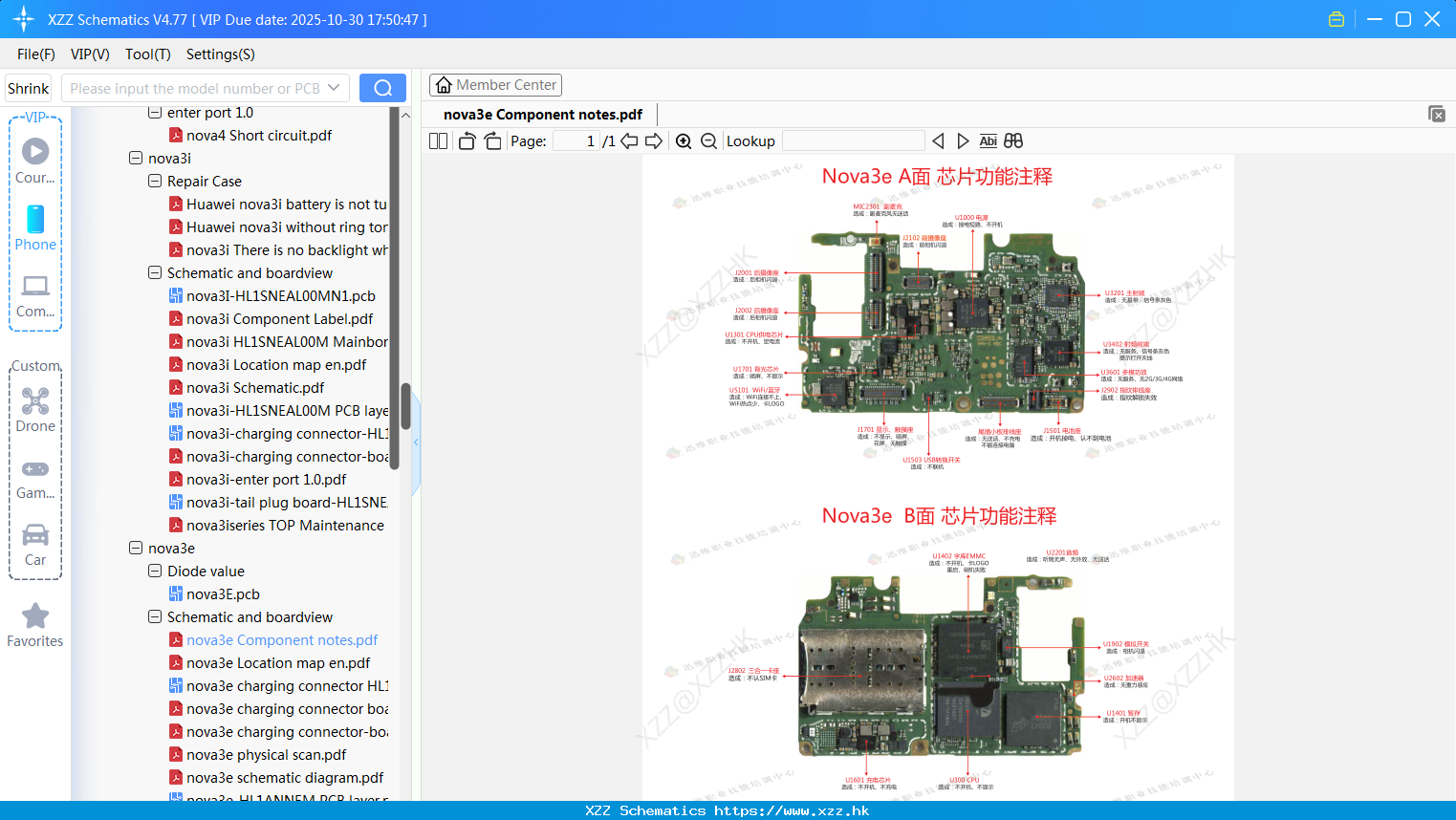The height and width of the screenshot is (820, 1456).
Task: Rotate the page clockwise
Action: [x=492, y=141]
